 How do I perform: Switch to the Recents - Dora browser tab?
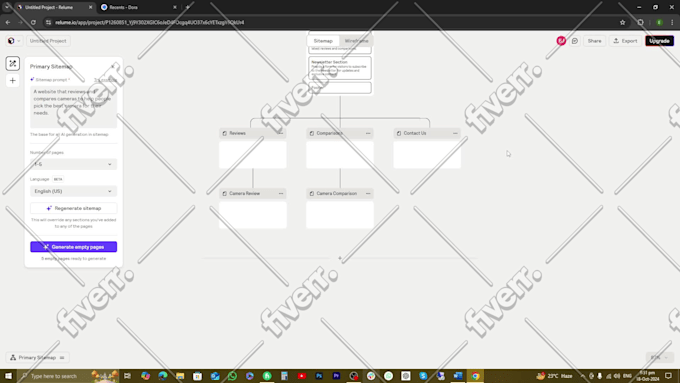pyautogui.click(x=138, y=7)
